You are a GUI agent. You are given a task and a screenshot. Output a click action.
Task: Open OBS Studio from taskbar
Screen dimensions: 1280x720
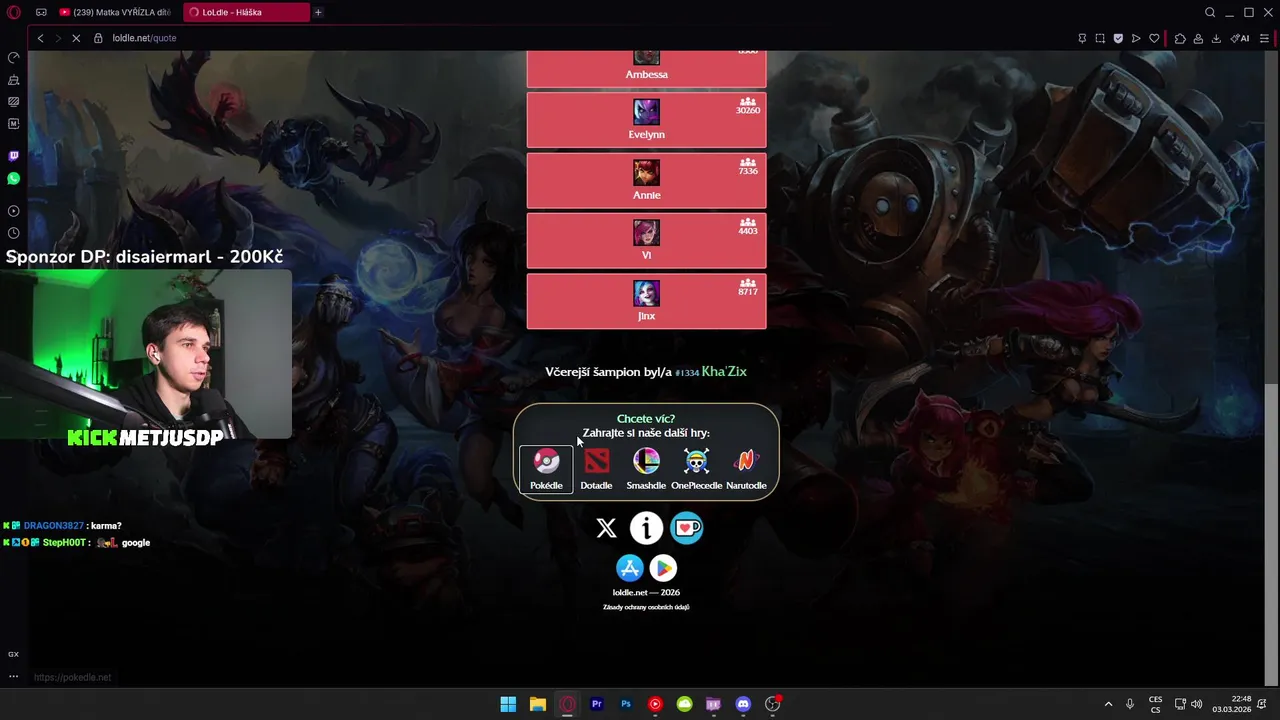pyautogui.click(x=772, y=704)
